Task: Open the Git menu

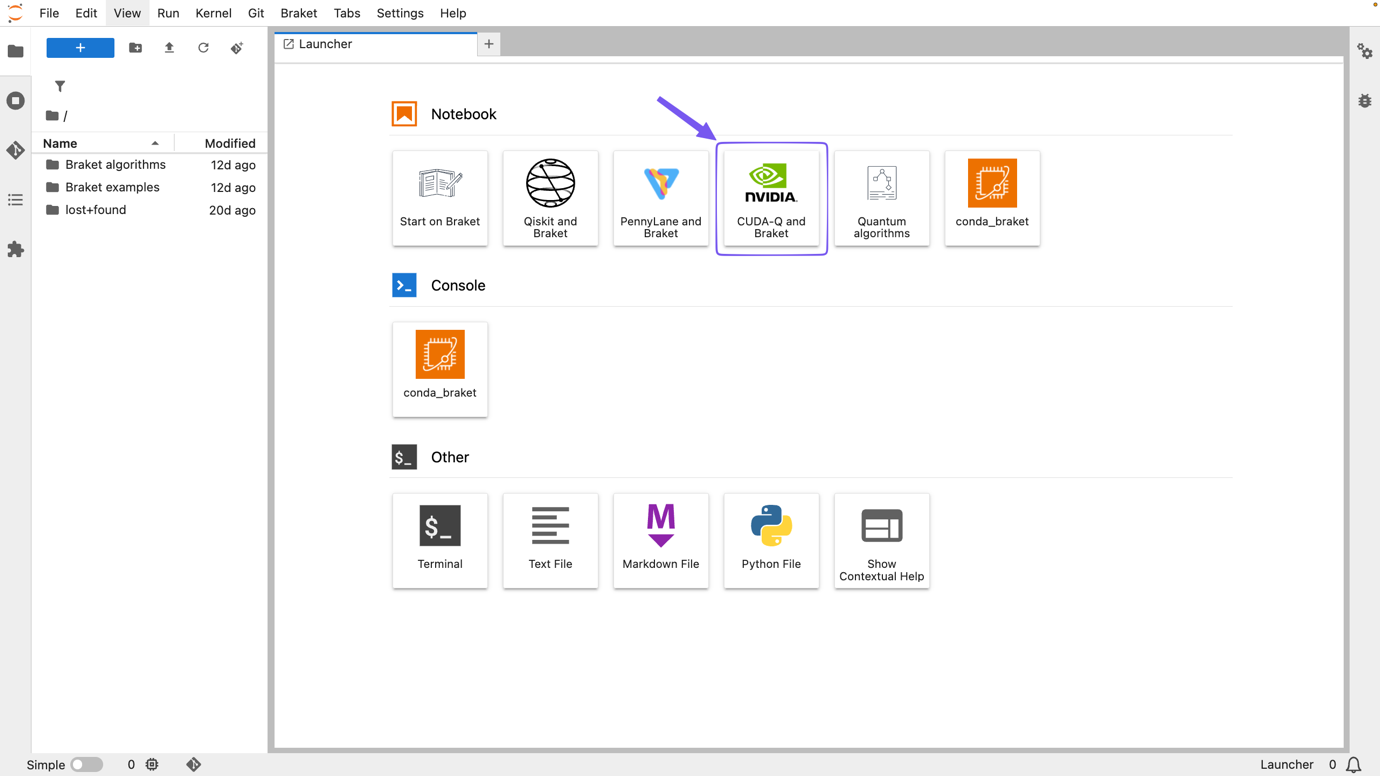Action: tap(256, 13)
